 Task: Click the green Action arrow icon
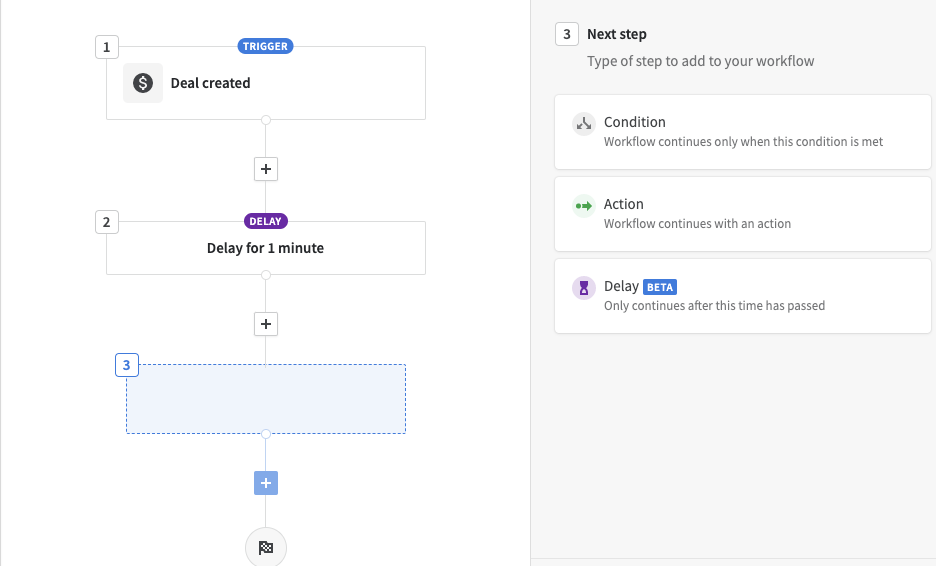click(584, 206)
